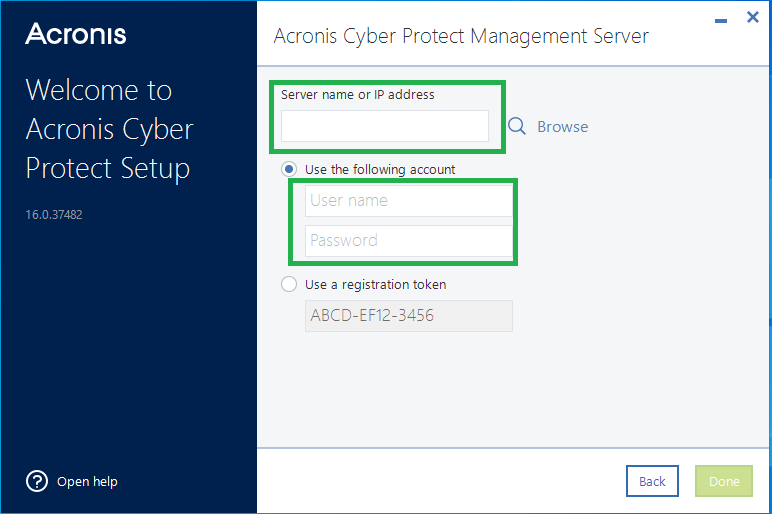Click the 'Welcome to Acronis Cyber Protect Setup' heading
This screenshot has height=514, width=772.
coord(109,129)
